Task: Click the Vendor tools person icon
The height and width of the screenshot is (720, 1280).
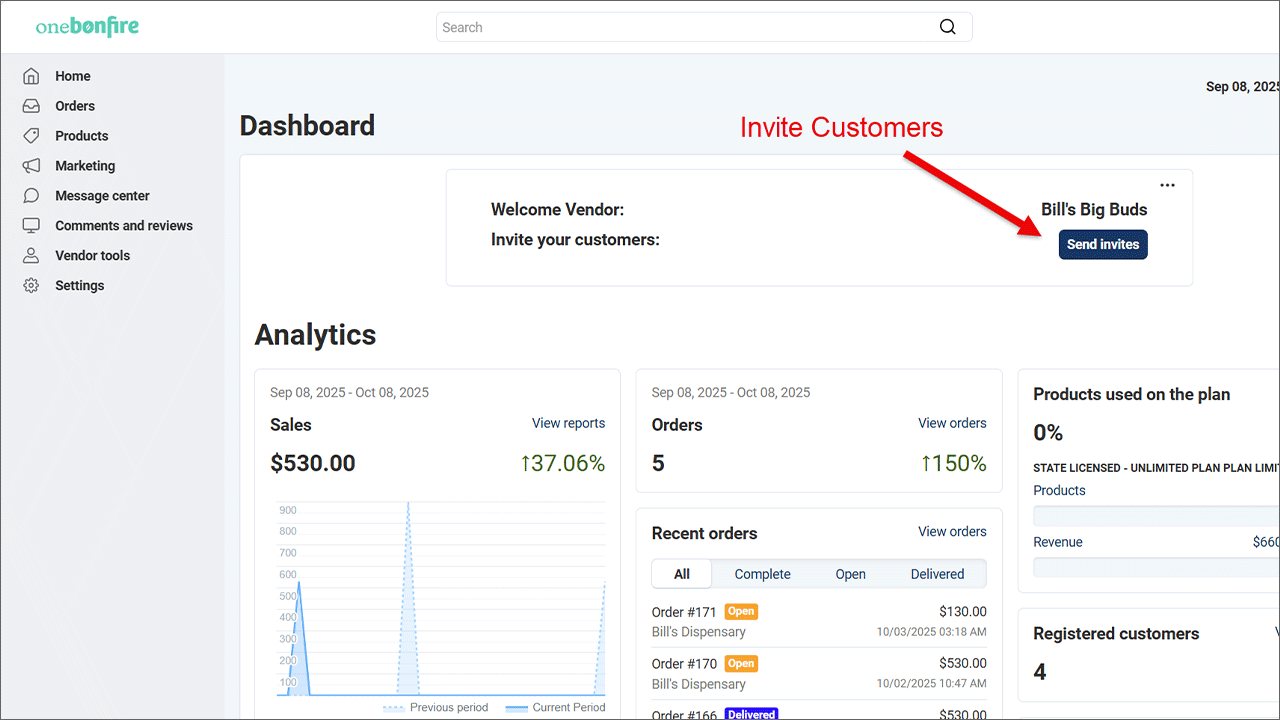Action: pyautogui.click(x=32, y=256)
